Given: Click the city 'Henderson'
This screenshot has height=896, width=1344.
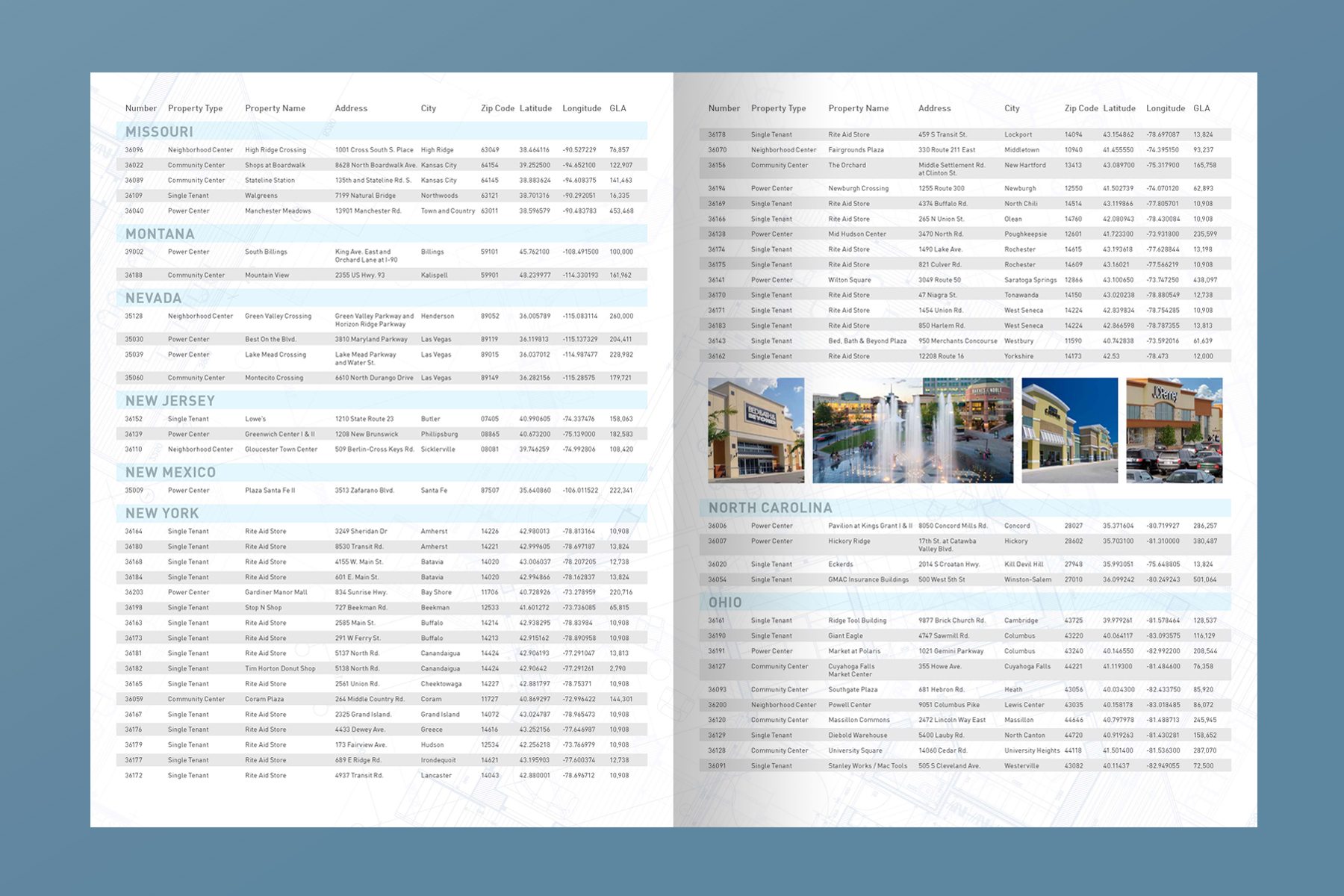Looking at the screenshot, I should point(437,316).
